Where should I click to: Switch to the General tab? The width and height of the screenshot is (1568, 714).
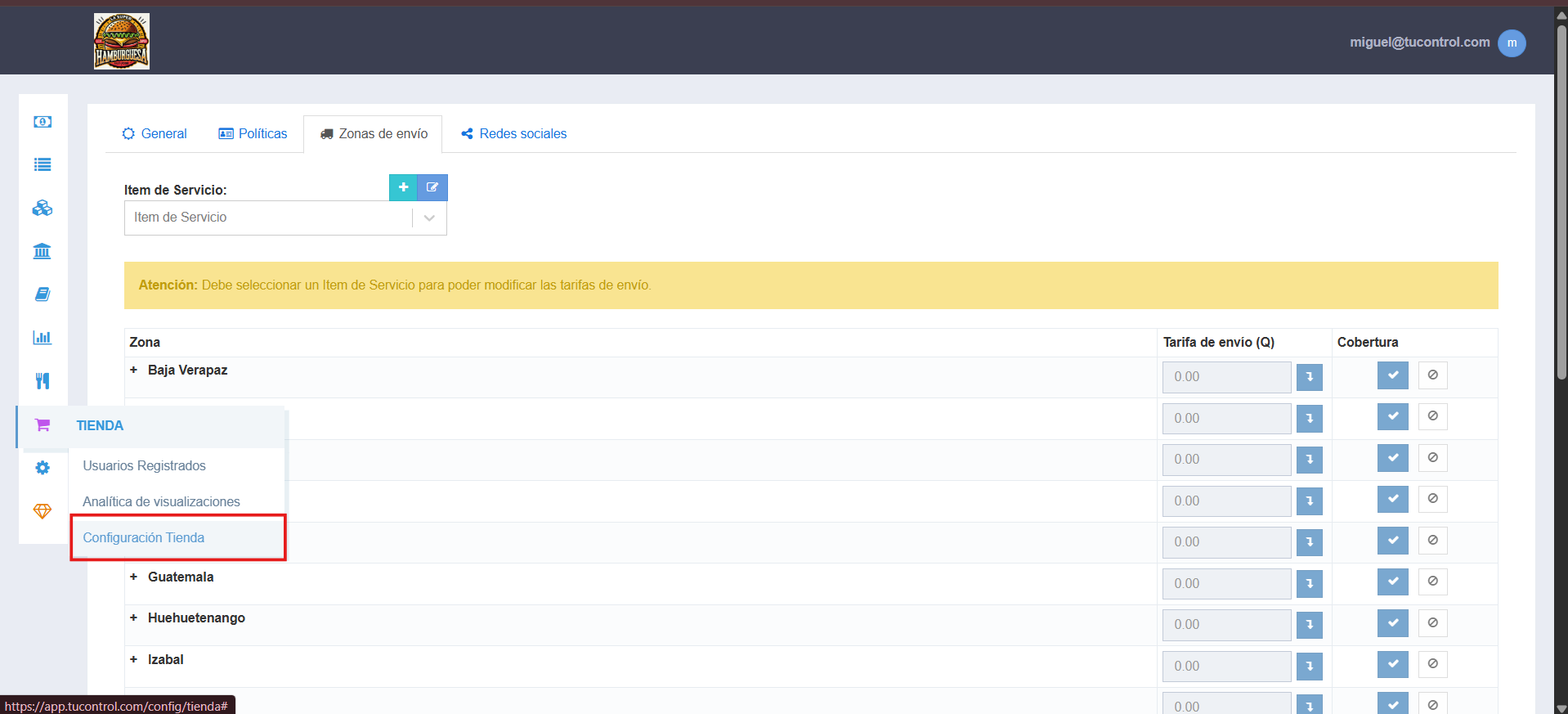click(155, 133)
